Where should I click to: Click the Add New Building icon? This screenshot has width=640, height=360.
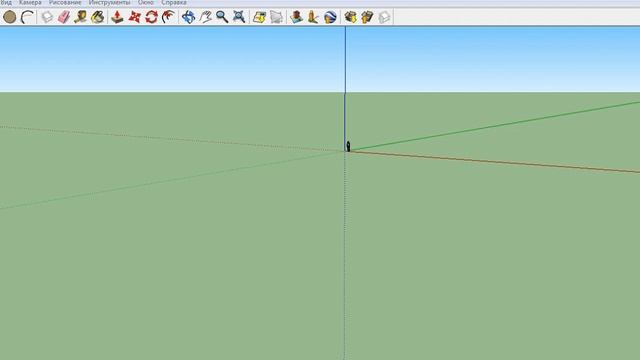pyautogui.click(x=296, y=17)
